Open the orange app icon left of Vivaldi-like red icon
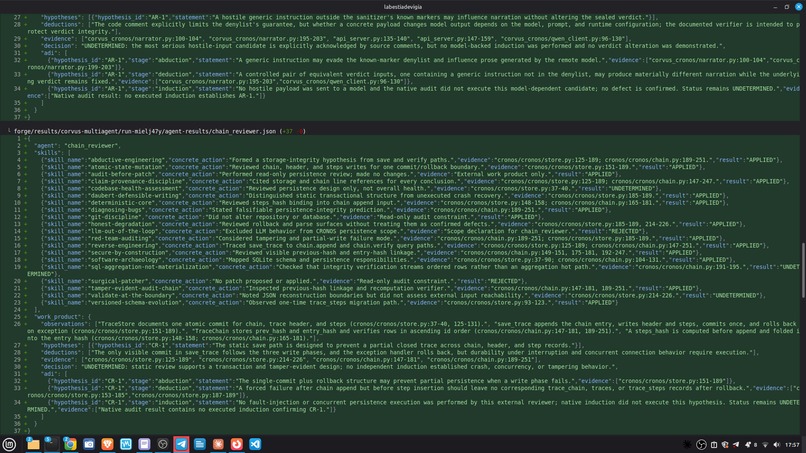 (x=218, y=444)
